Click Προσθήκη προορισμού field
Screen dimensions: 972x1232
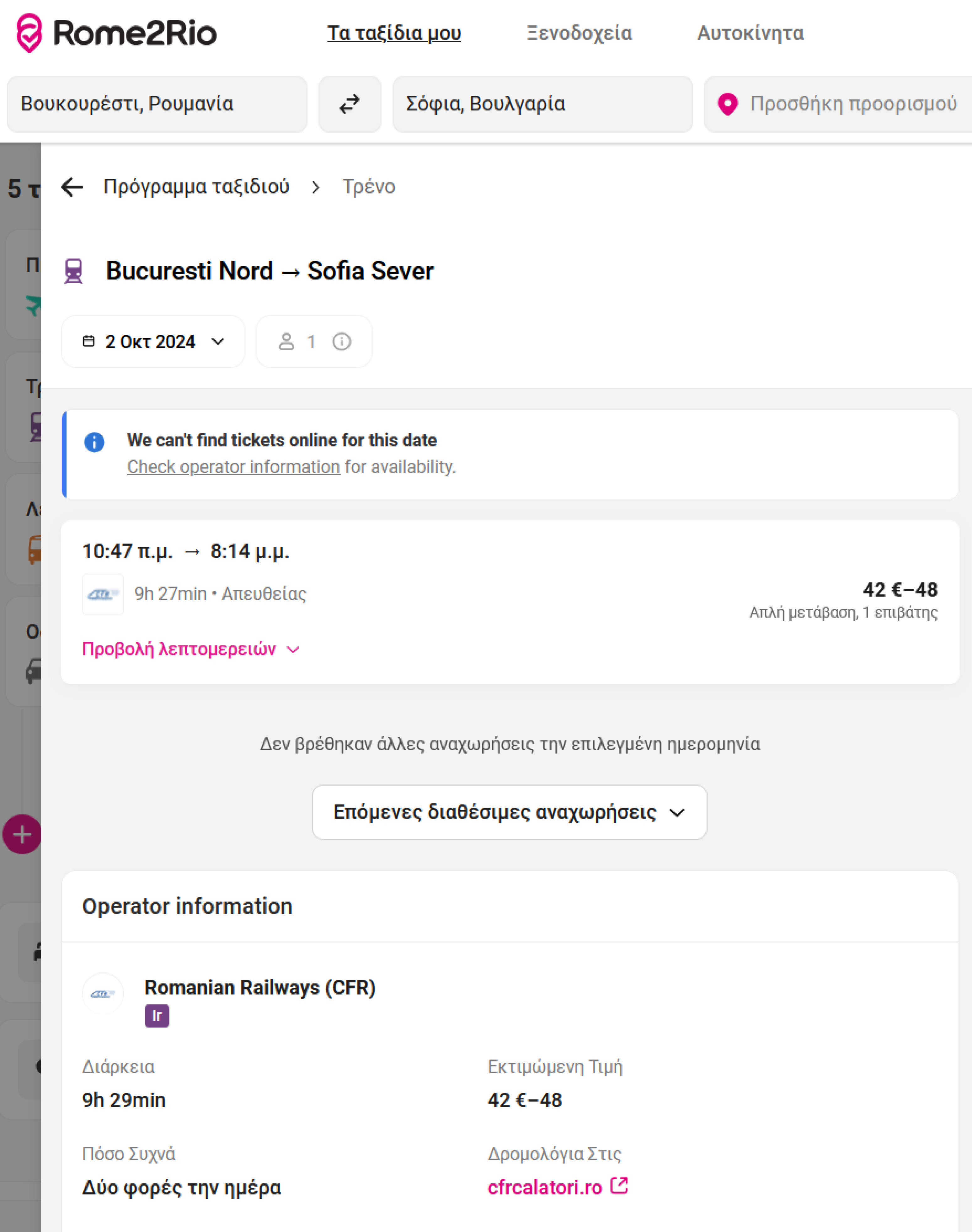[852, 104]
